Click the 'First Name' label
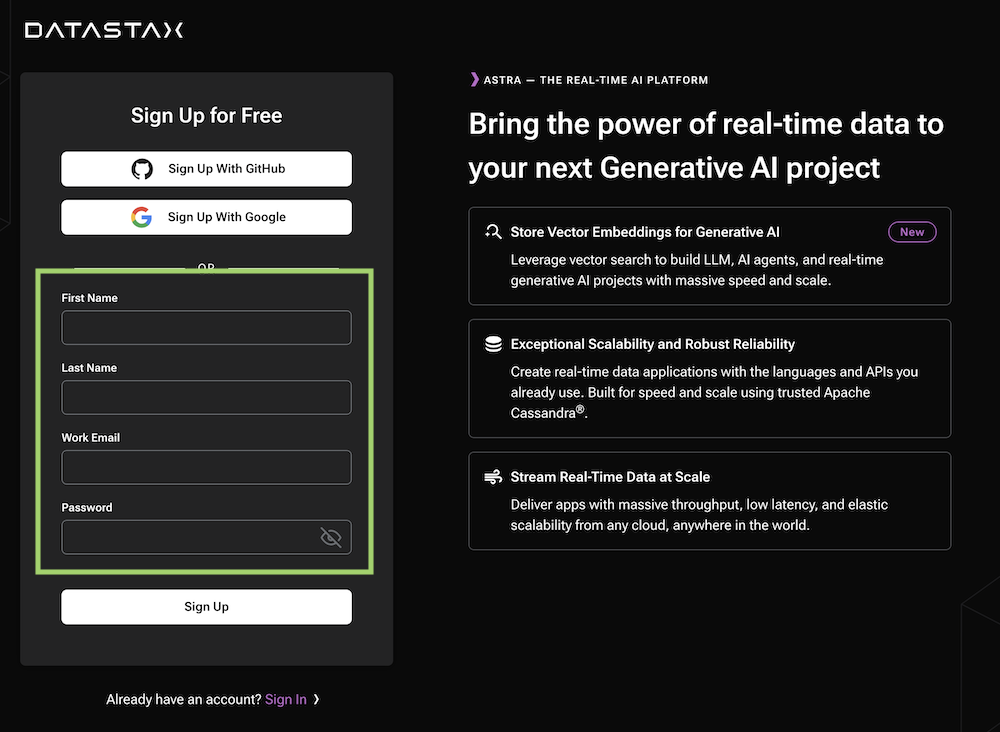This screenshot has height=732, width=1000. tap(89, 298)
